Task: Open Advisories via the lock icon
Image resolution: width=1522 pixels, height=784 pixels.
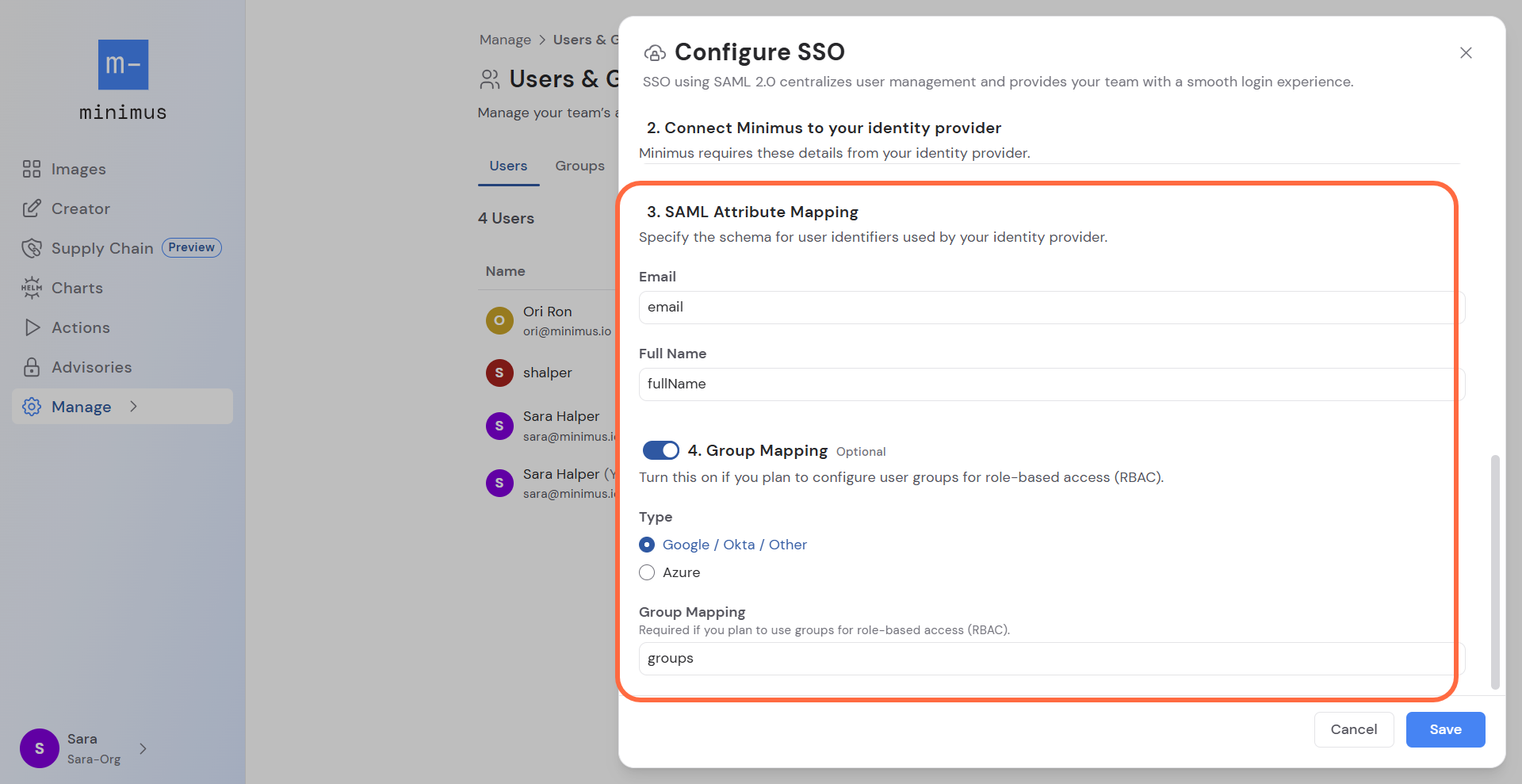Action: 32,367
